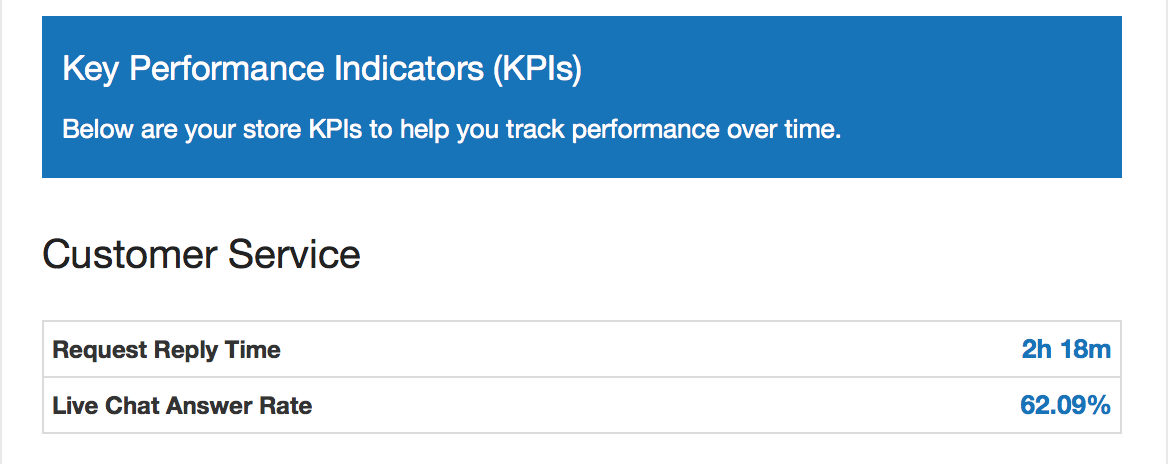Click the Customer Service section heading

pyautogui.click(x=201, y=254)
